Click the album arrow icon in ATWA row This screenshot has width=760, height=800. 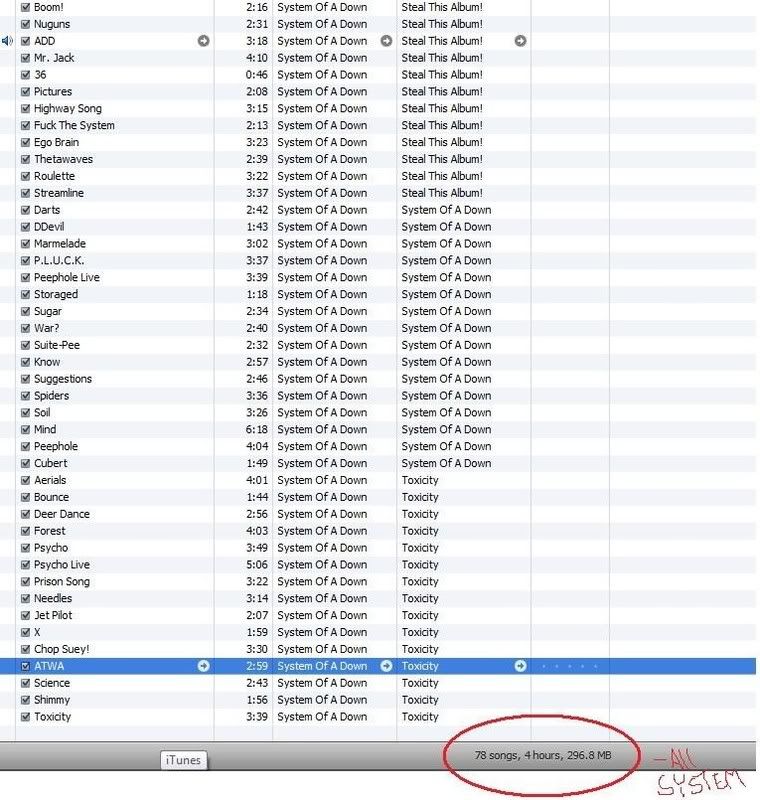click(520, 666)
